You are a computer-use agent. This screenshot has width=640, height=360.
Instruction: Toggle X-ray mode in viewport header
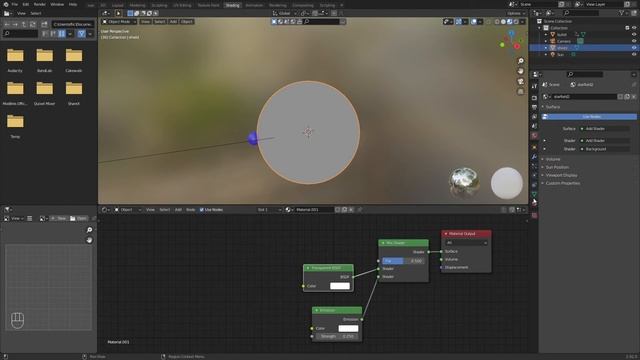coord(489,22)
